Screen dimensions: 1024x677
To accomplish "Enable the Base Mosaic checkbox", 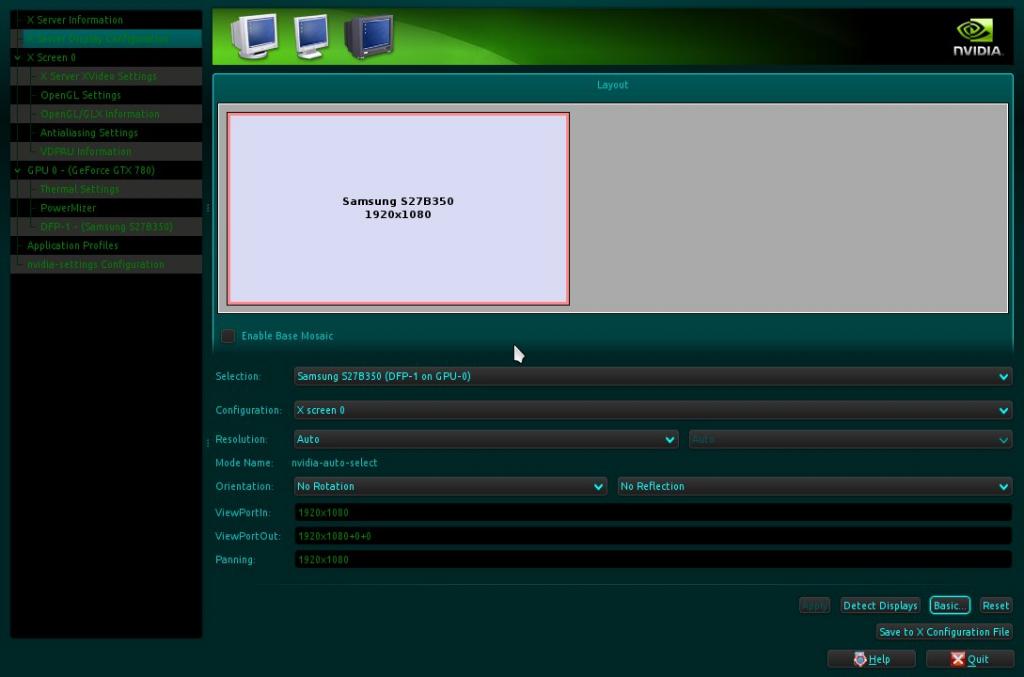I will click(x=228, y=336).
